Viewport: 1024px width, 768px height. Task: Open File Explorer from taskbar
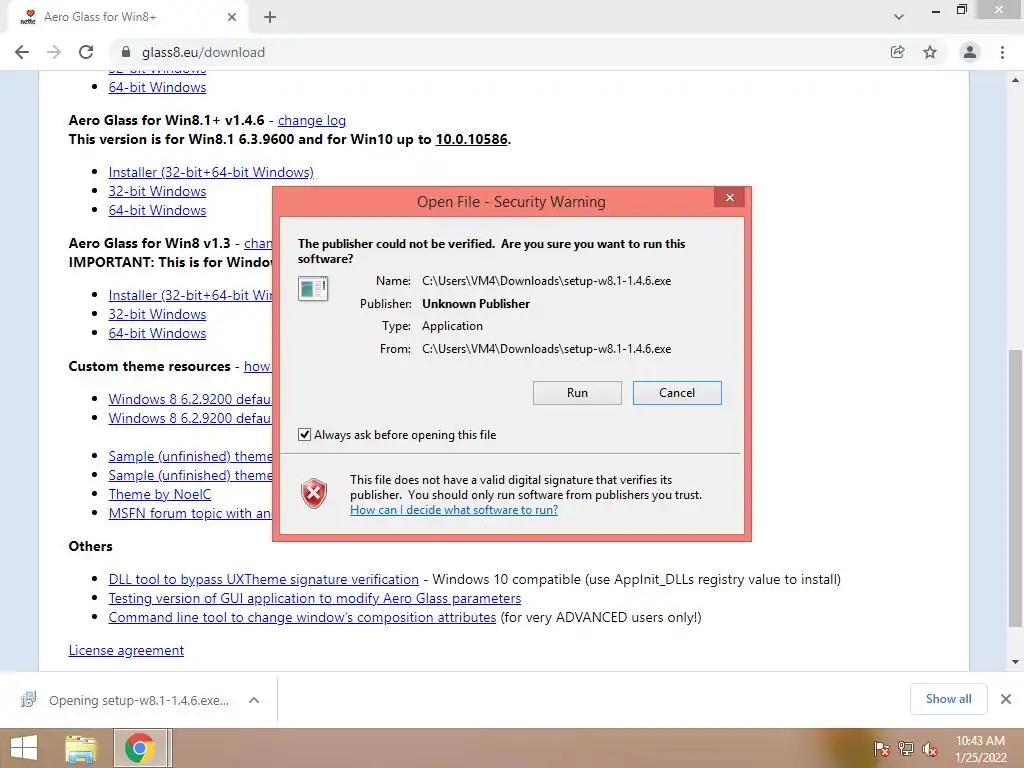[x=81, y=748]
